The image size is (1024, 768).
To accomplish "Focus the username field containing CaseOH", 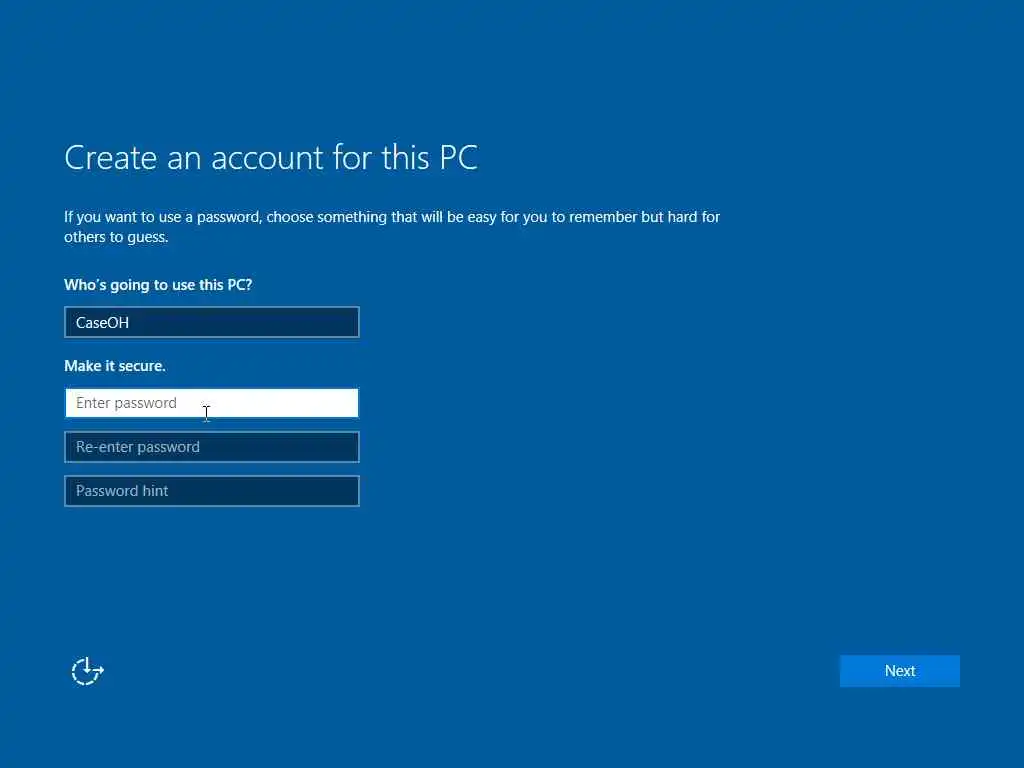I will click(x=212, y=322).
